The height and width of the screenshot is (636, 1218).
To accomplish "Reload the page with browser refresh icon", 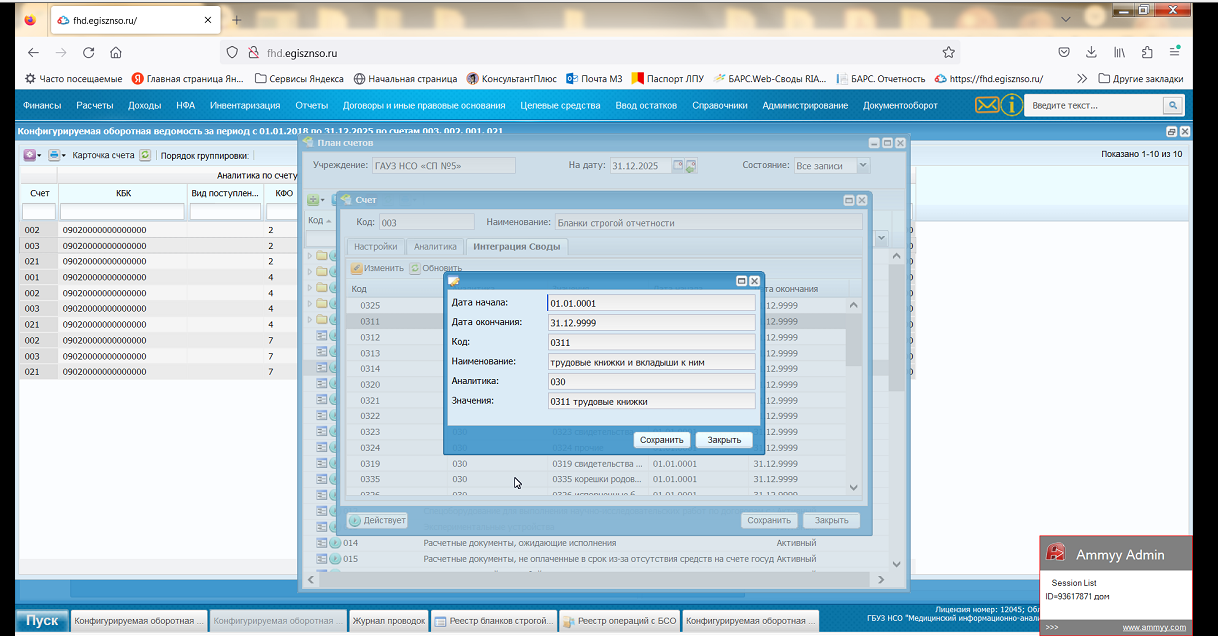I will 89,52.
